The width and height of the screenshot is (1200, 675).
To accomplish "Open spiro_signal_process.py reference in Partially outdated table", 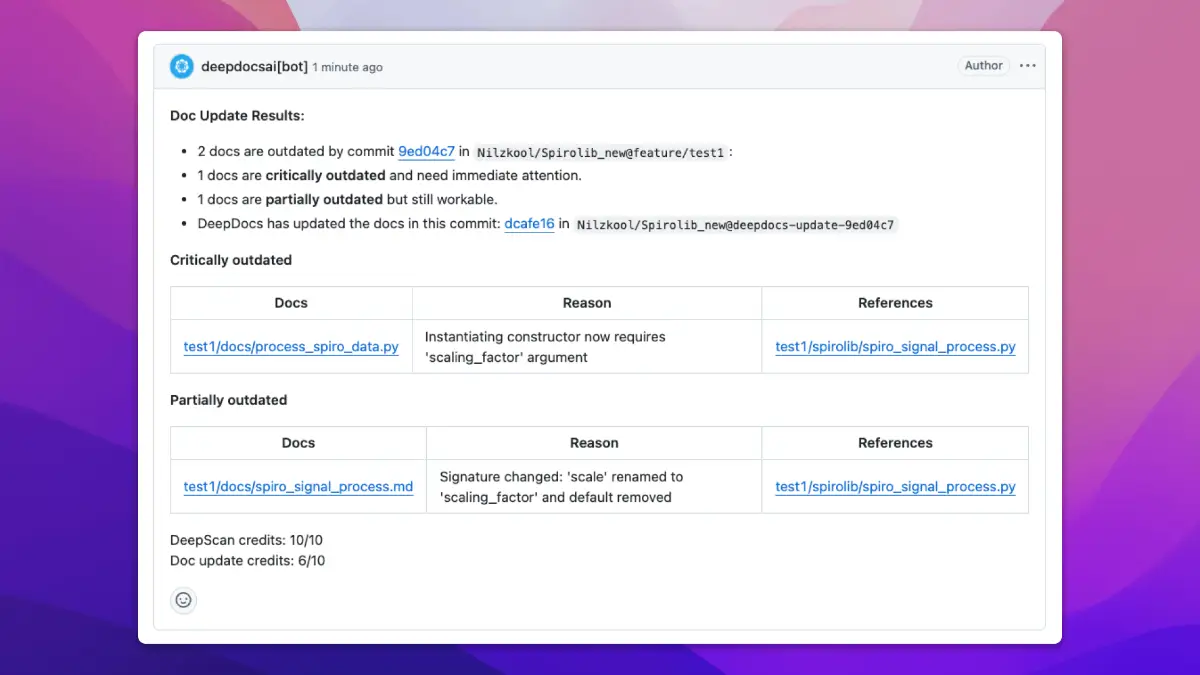I will point(895,487).
